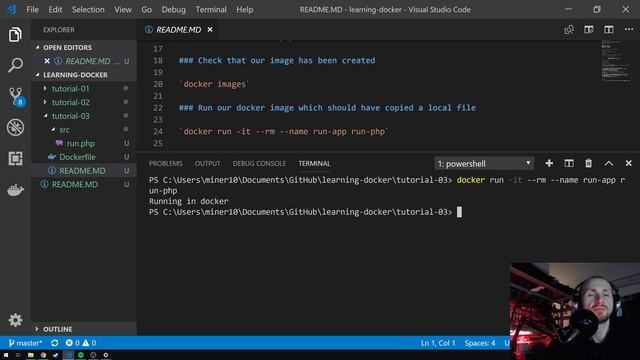
Task: Open errors and warnings count in status bar
Action: point(81,343)
